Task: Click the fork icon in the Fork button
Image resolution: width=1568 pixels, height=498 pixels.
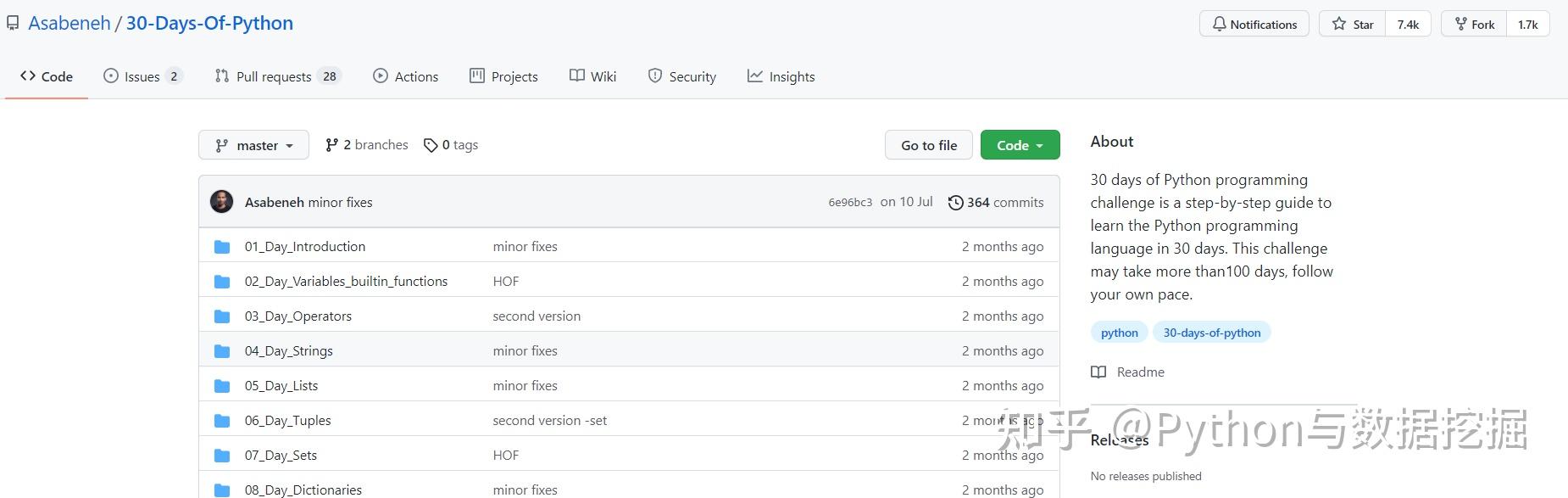Action: point(1461,24)
